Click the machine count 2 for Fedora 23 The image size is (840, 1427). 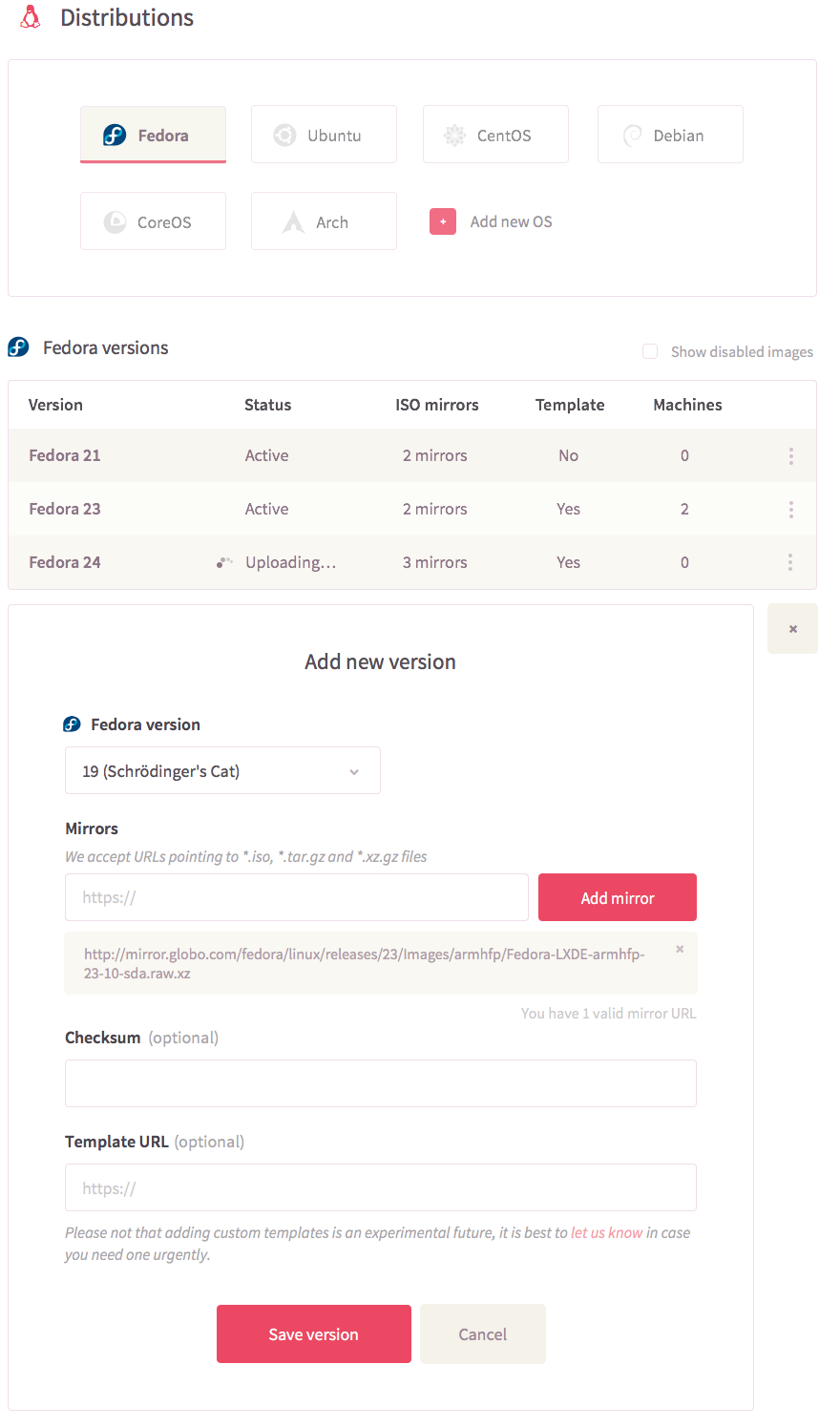pyautogui.click(x=684, y=509)
